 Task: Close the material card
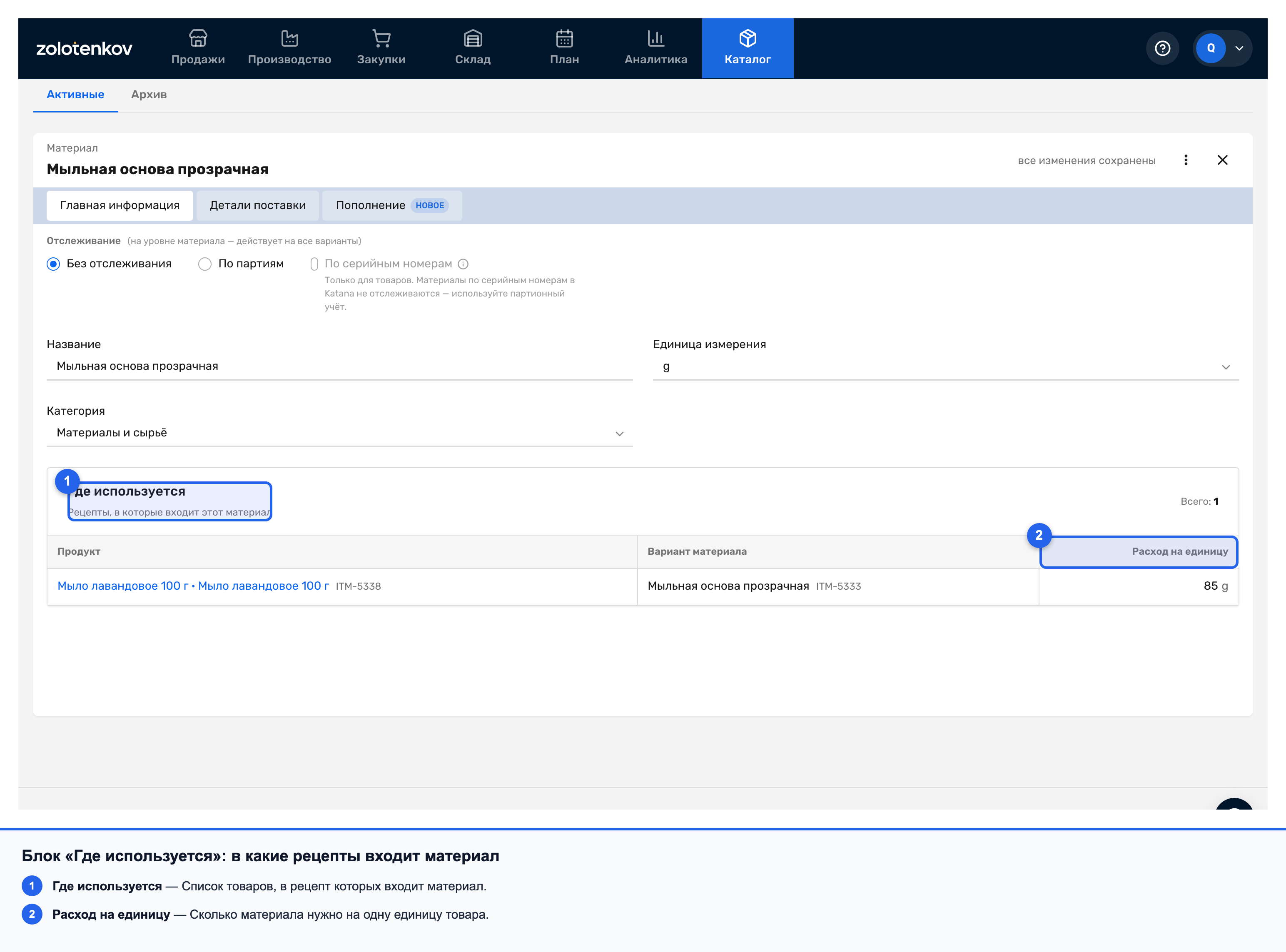1223,160
